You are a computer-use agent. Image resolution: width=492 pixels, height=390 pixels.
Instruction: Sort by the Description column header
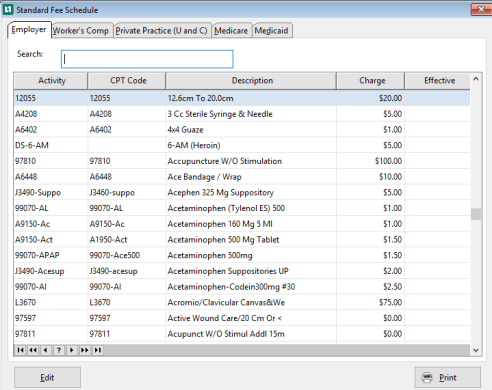click(252, 81)
